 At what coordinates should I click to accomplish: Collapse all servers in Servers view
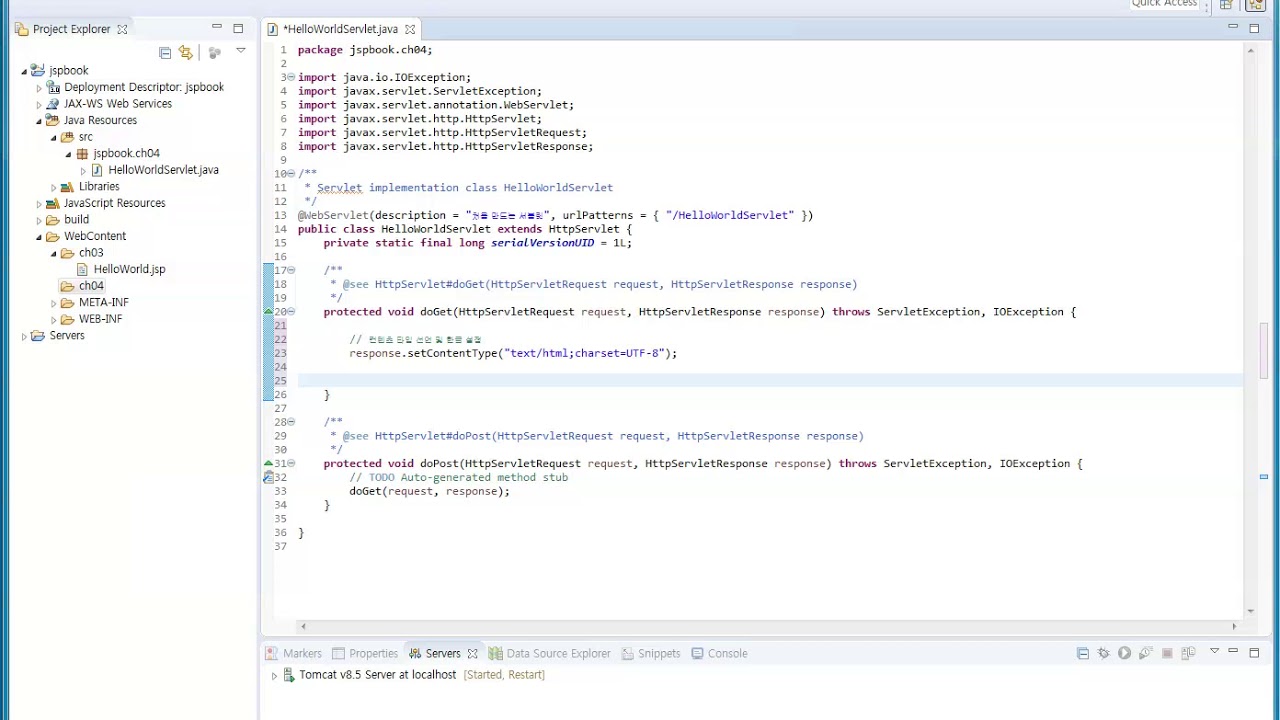click(1082, 653)
